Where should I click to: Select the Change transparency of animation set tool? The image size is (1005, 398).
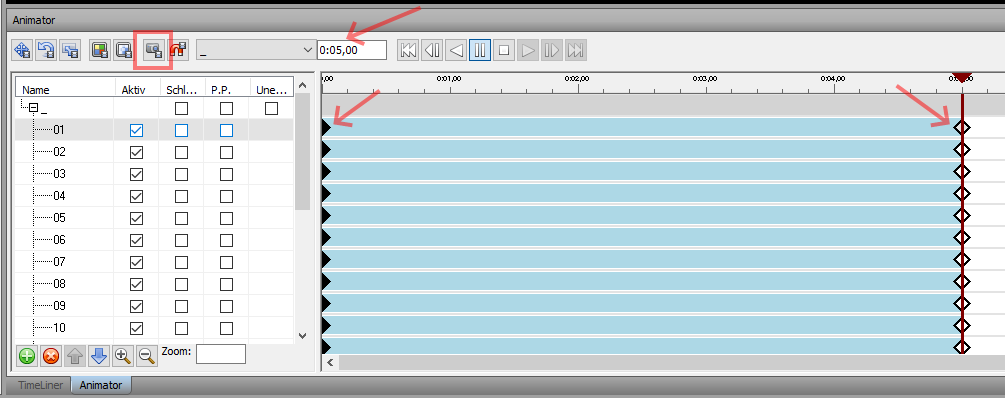(x=123, y=50)
